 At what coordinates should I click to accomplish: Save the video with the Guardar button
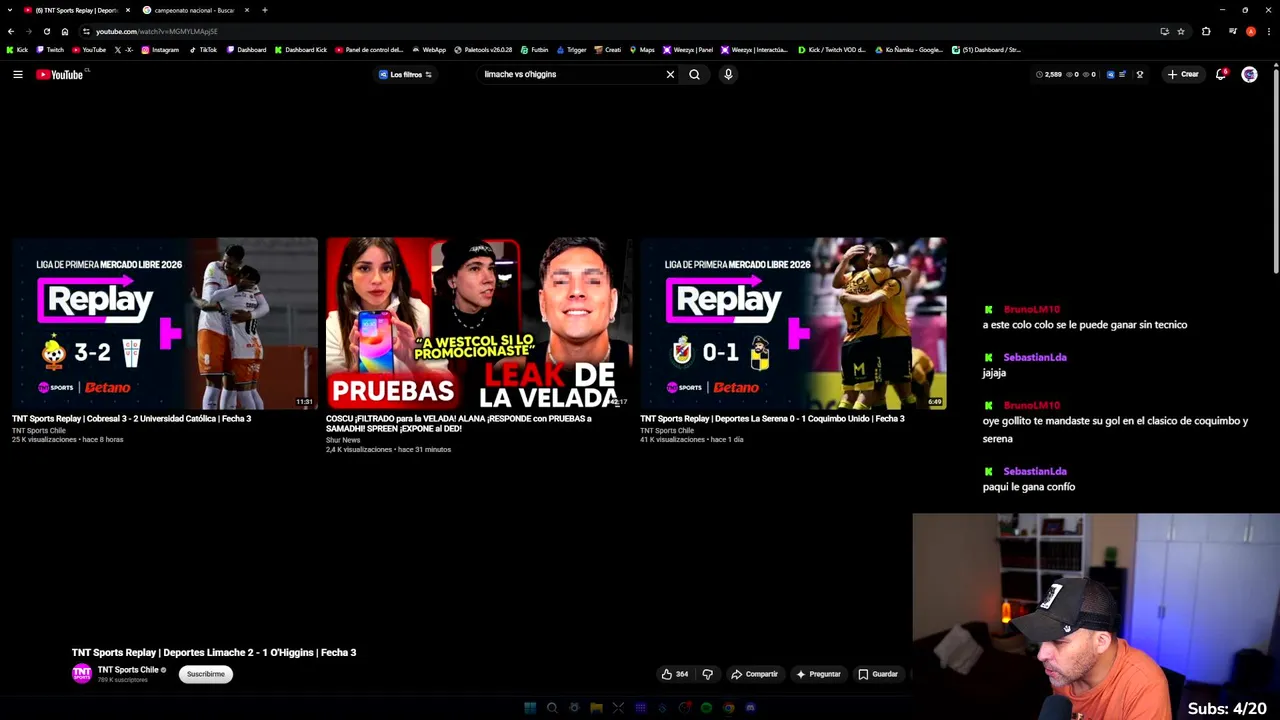(x=878, y=674)
